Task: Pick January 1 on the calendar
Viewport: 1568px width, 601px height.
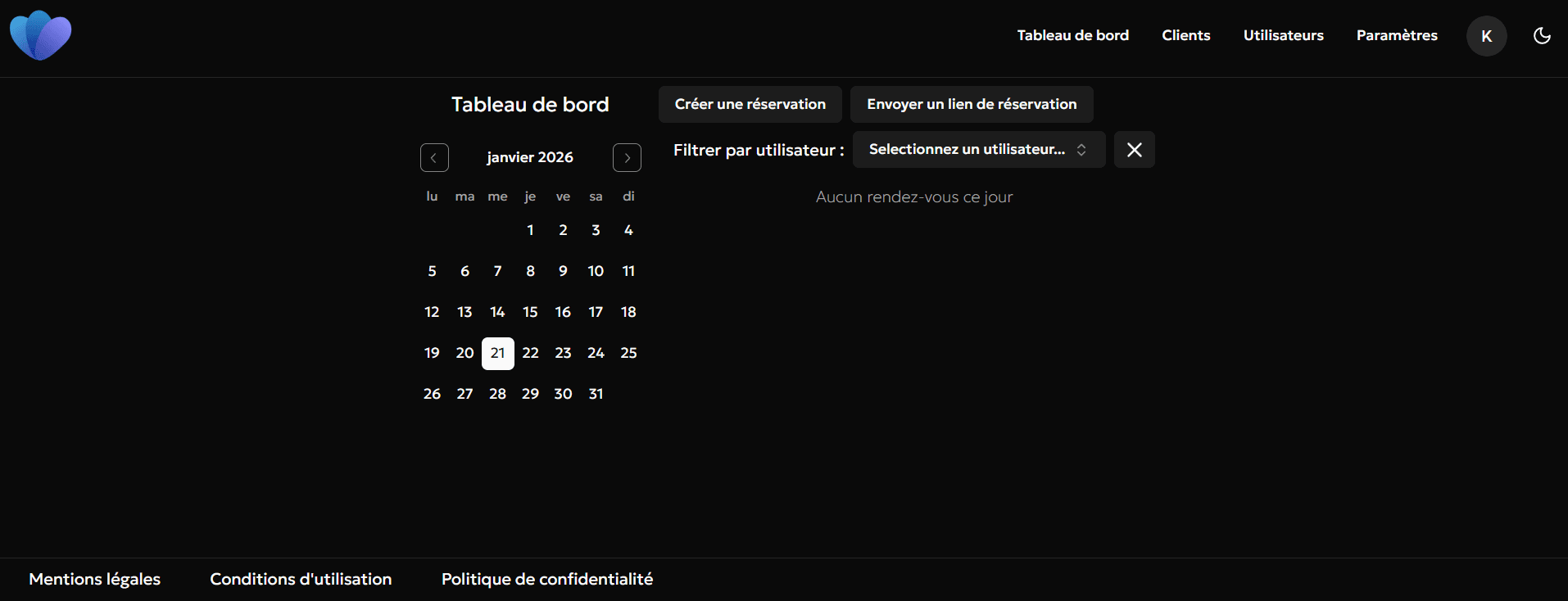Action: (x=530, y=230)
